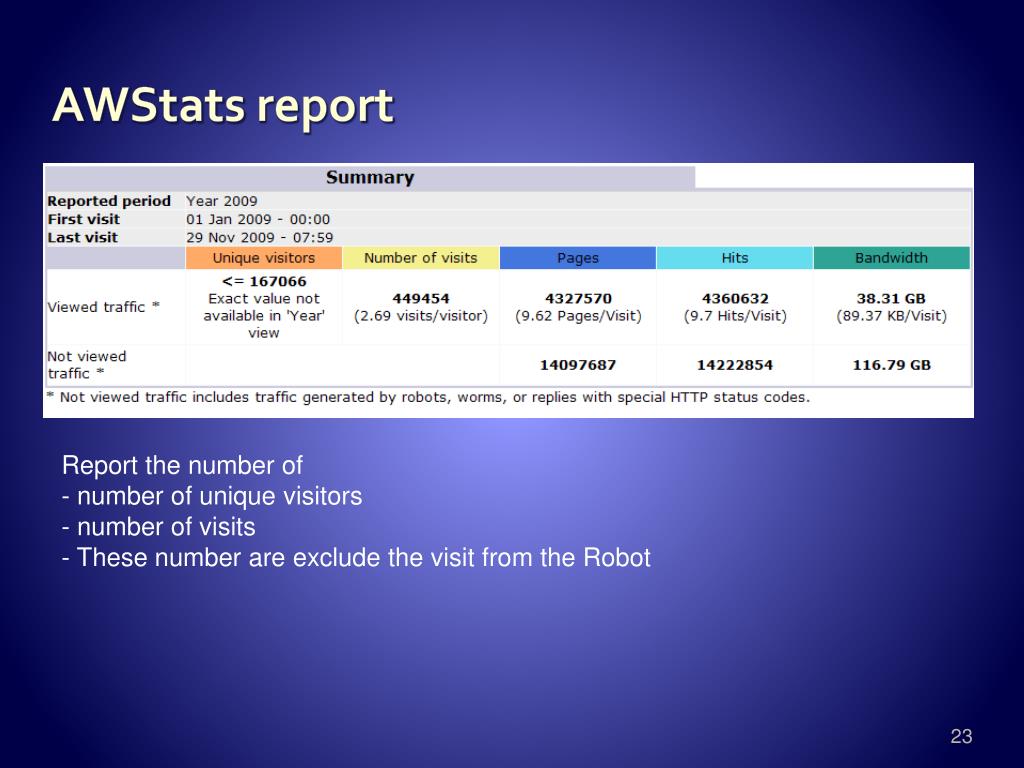The width and height of the screenshot is (1024, 768).
Task: Select the 'Not viewed traffic *' row label
Action: click(x=87, y=365)
